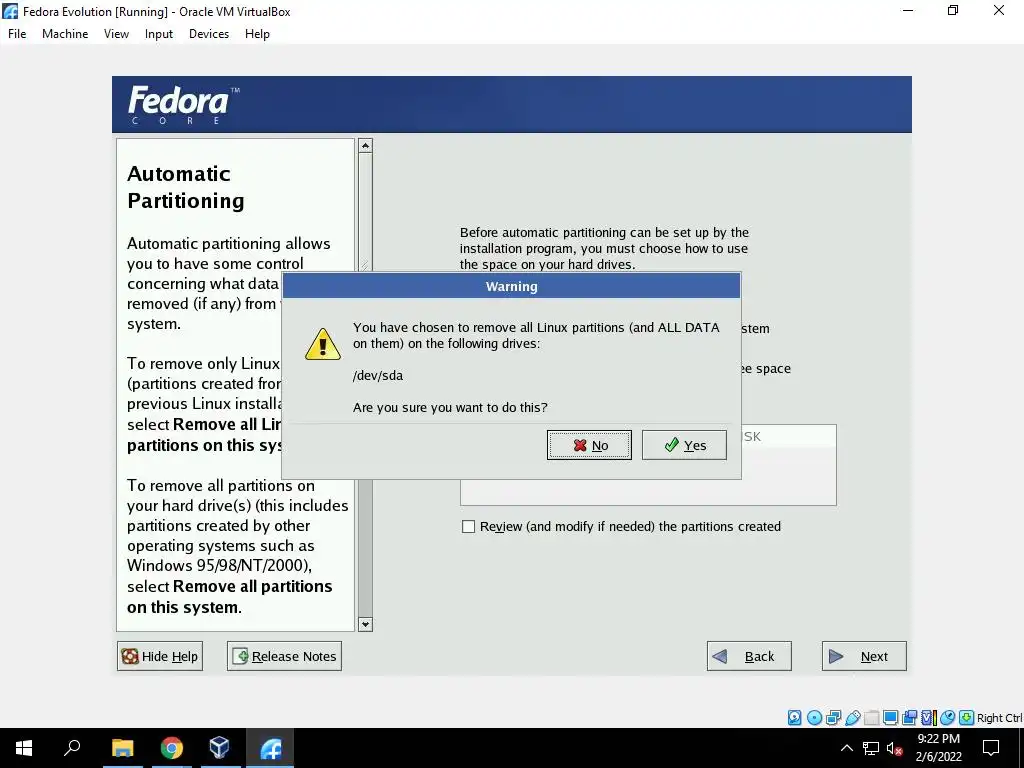Screen dimensions: 1024x768
Task: Toggle Review and modify partitions checkbox
Action: pos(468,526)
